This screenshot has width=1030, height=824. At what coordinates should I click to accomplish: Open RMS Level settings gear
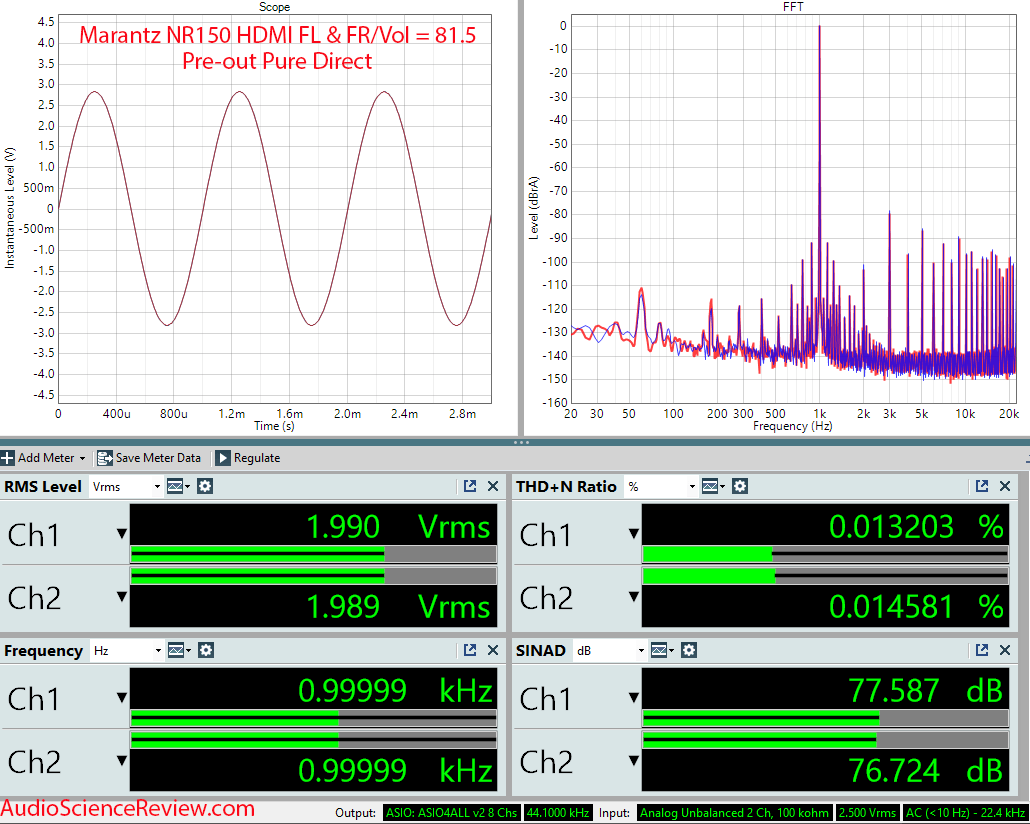coord(205,486)
